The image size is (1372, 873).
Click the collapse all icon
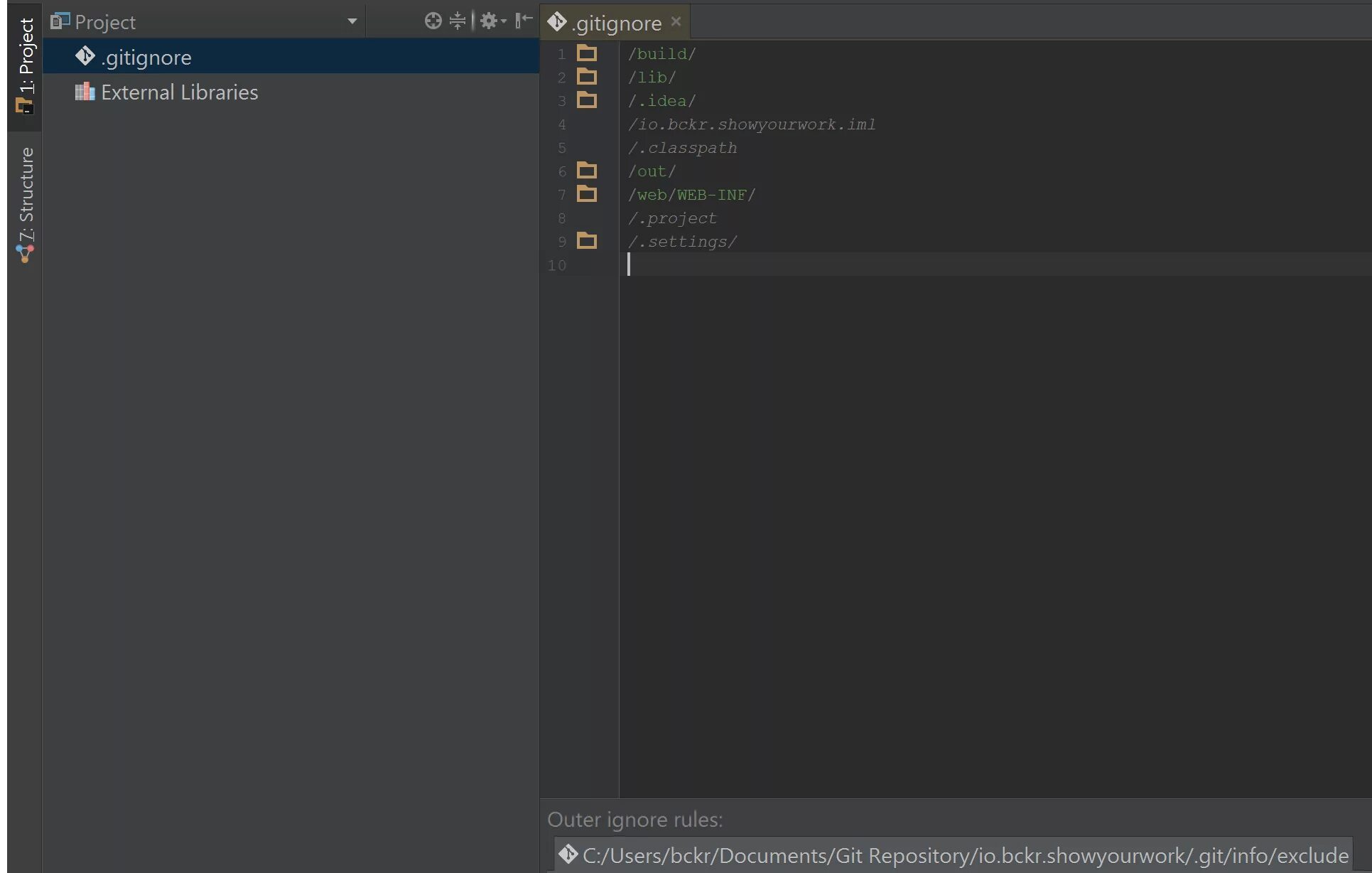tap(458, 21)
